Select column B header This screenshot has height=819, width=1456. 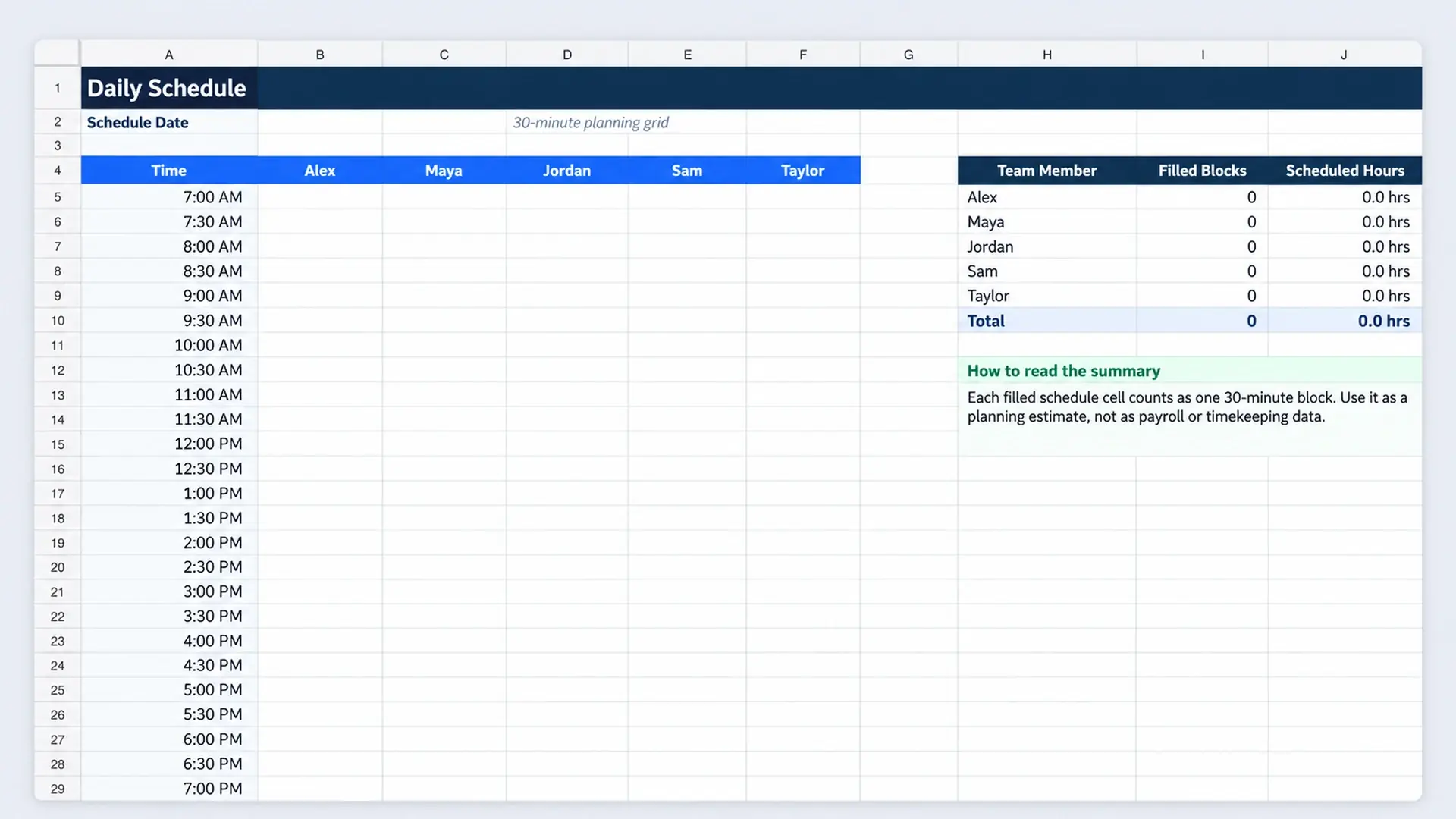320,55
